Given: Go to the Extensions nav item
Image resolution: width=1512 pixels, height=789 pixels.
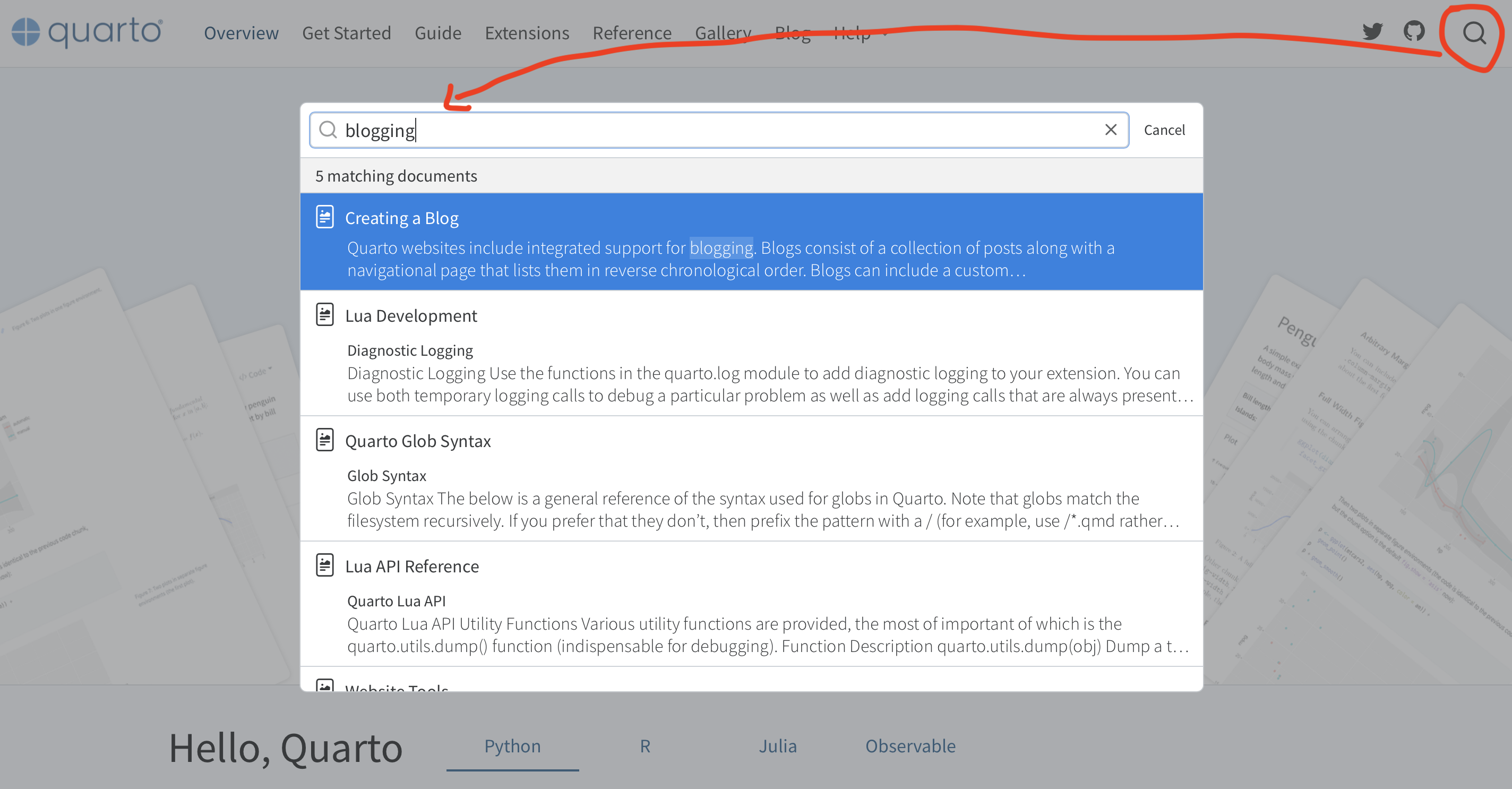Looking at the screenshot, I should click(x=527, y=33).
